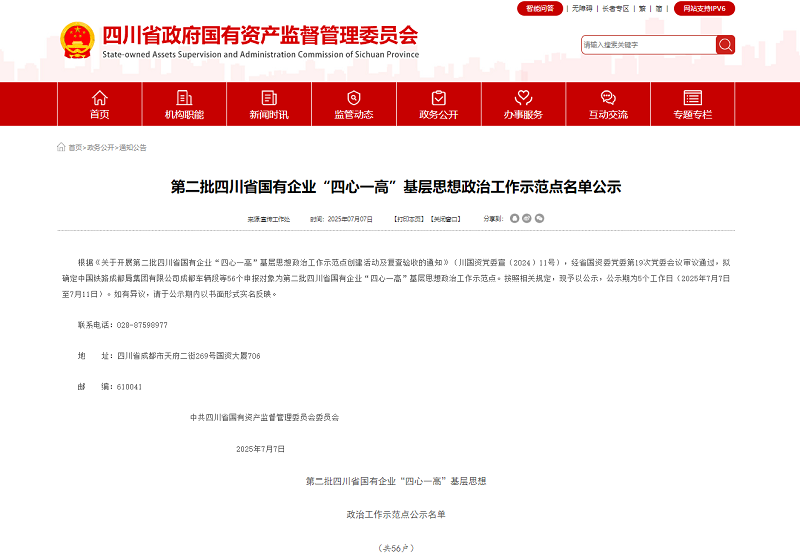The width and height of the screenshot is (800, 560).
Task: Open 办事服务 services menu
Action: 523,104
